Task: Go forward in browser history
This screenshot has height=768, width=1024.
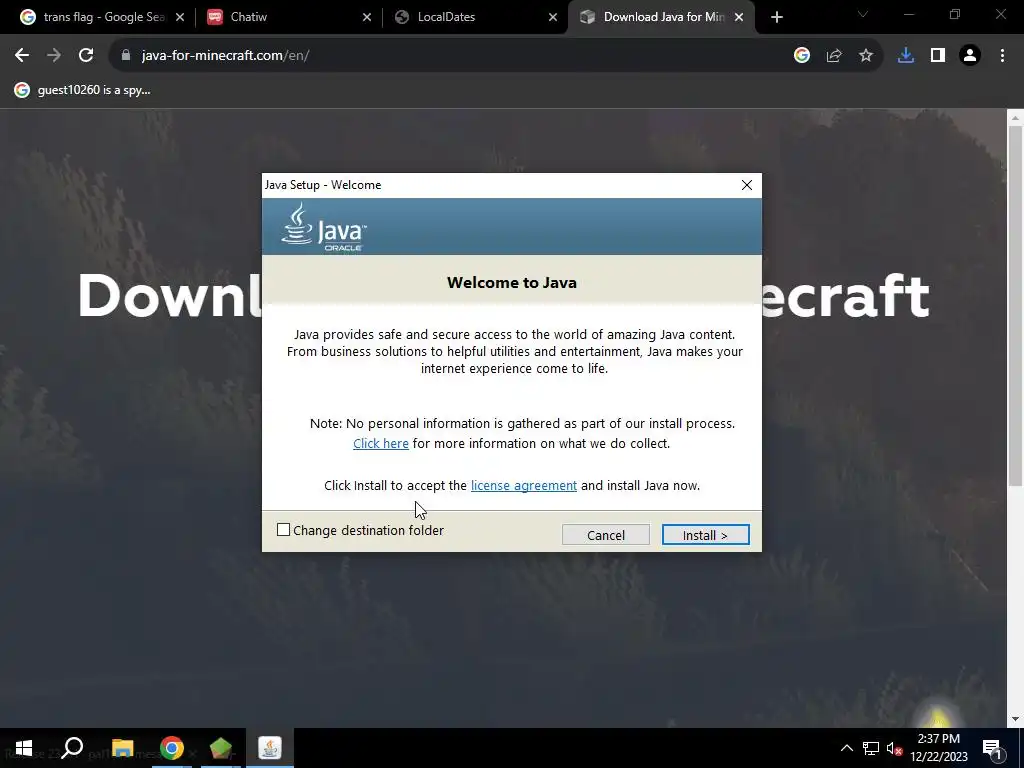Action: click(54, 56)
